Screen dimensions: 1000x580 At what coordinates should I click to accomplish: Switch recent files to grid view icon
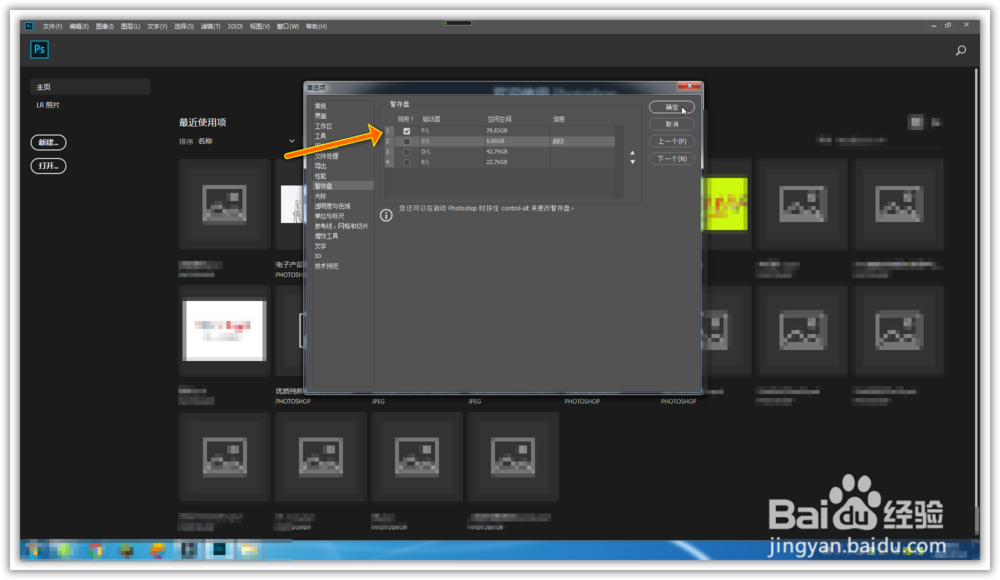point(916,122)
